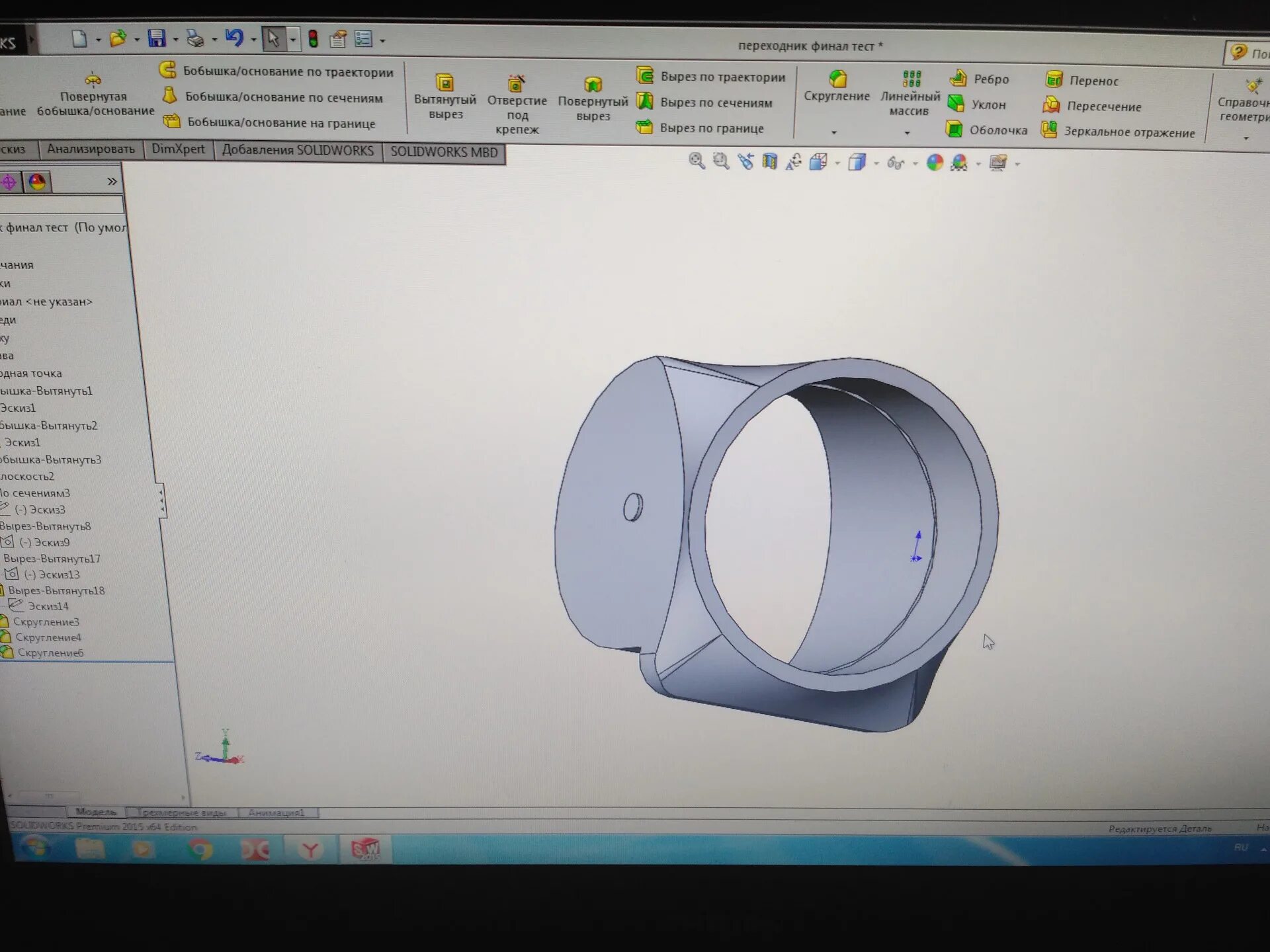
Task: Open the SOLIDWORKS MBD tab
Action: pos(443,152)
